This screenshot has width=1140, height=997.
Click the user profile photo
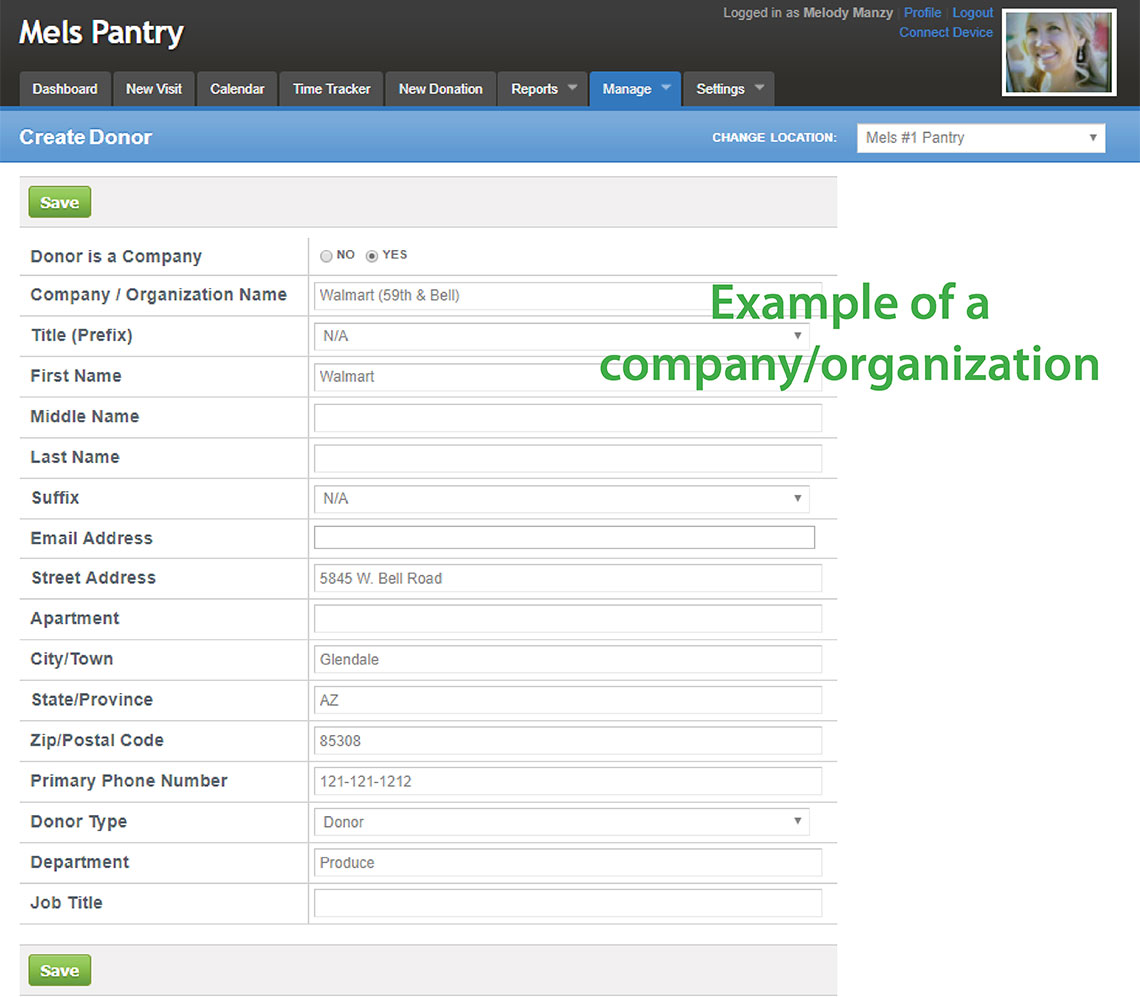tap(1059, 52)
